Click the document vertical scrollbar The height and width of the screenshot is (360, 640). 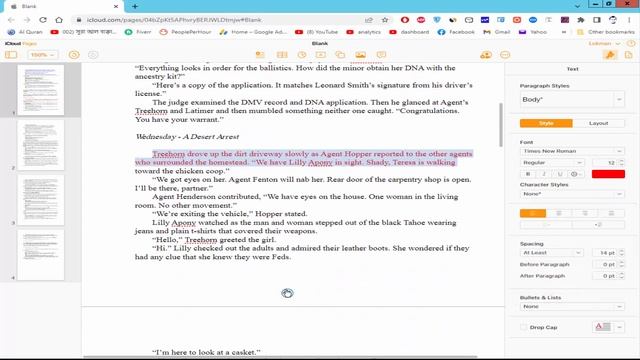point(501,125)
